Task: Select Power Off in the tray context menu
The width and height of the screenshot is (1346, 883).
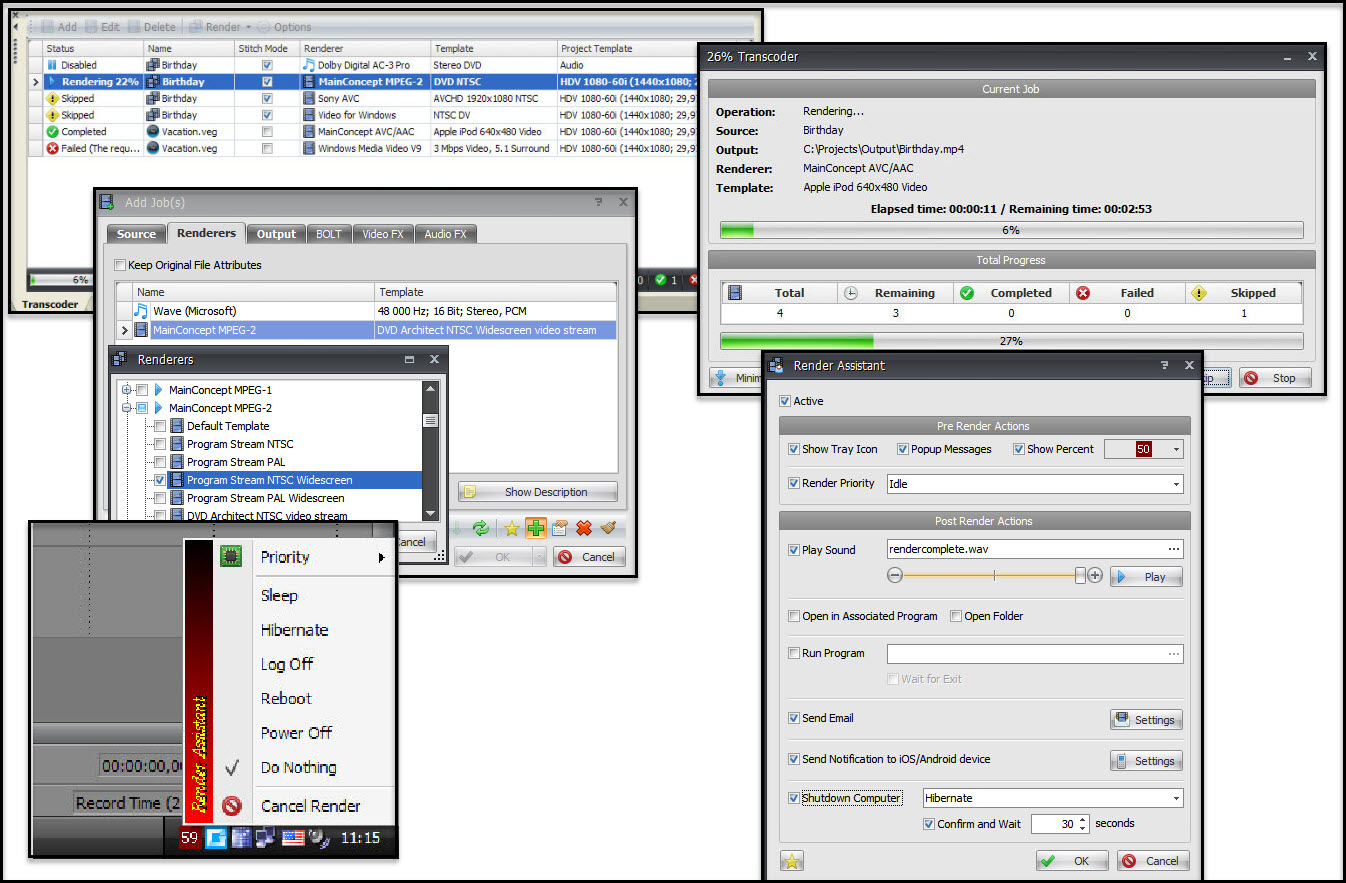Action: click(296, 733)
